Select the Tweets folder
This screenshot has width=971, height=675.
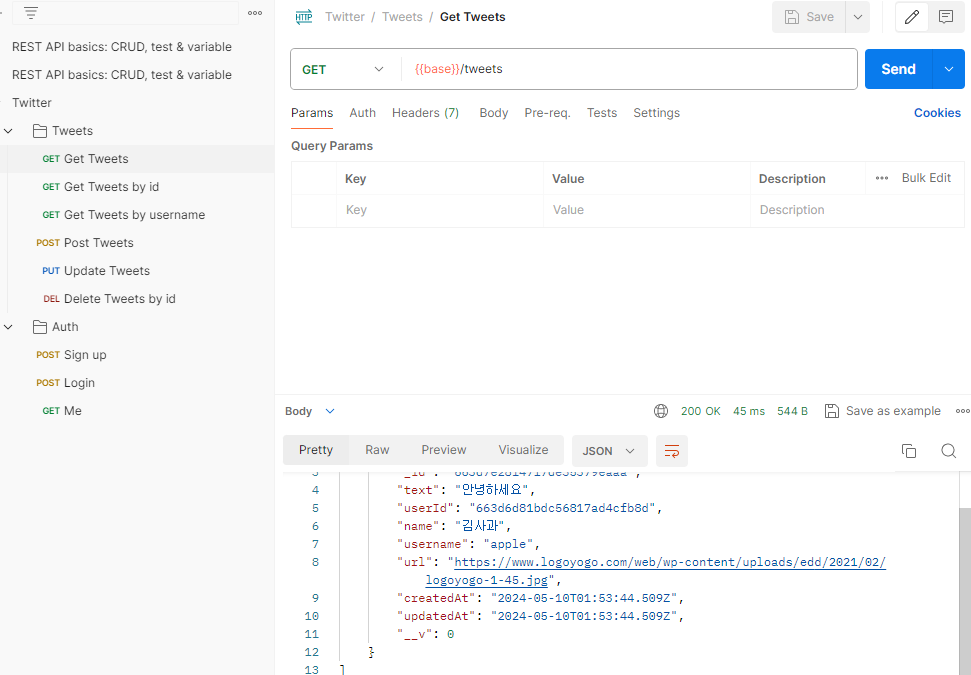63,131
